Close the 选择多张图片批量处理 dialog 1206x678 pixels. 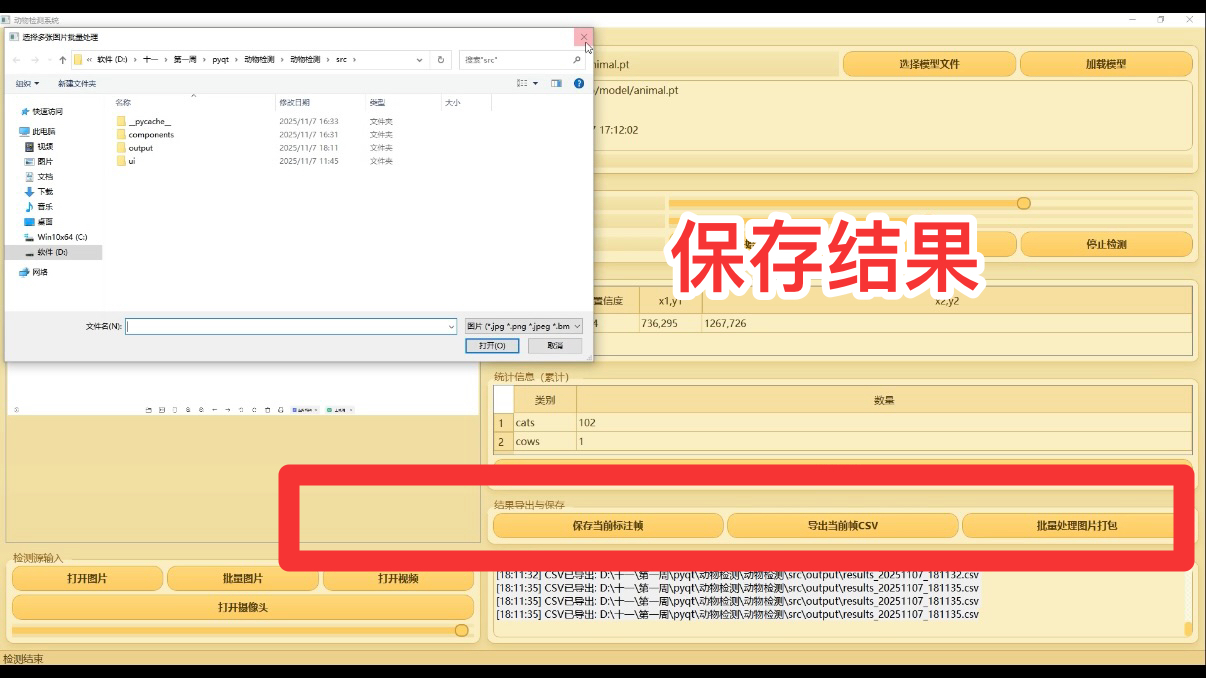point(583,37)
